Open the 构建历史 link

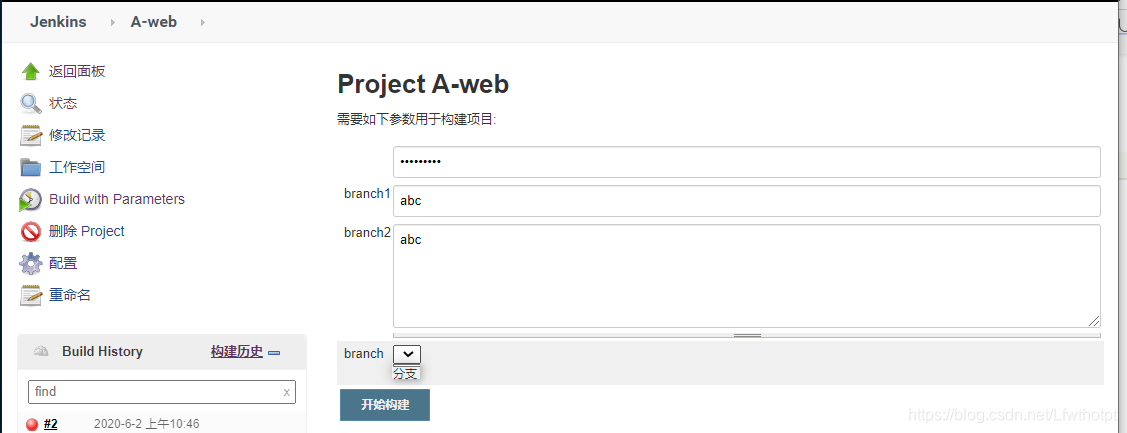pyautogui.click(x=236, y=352)
